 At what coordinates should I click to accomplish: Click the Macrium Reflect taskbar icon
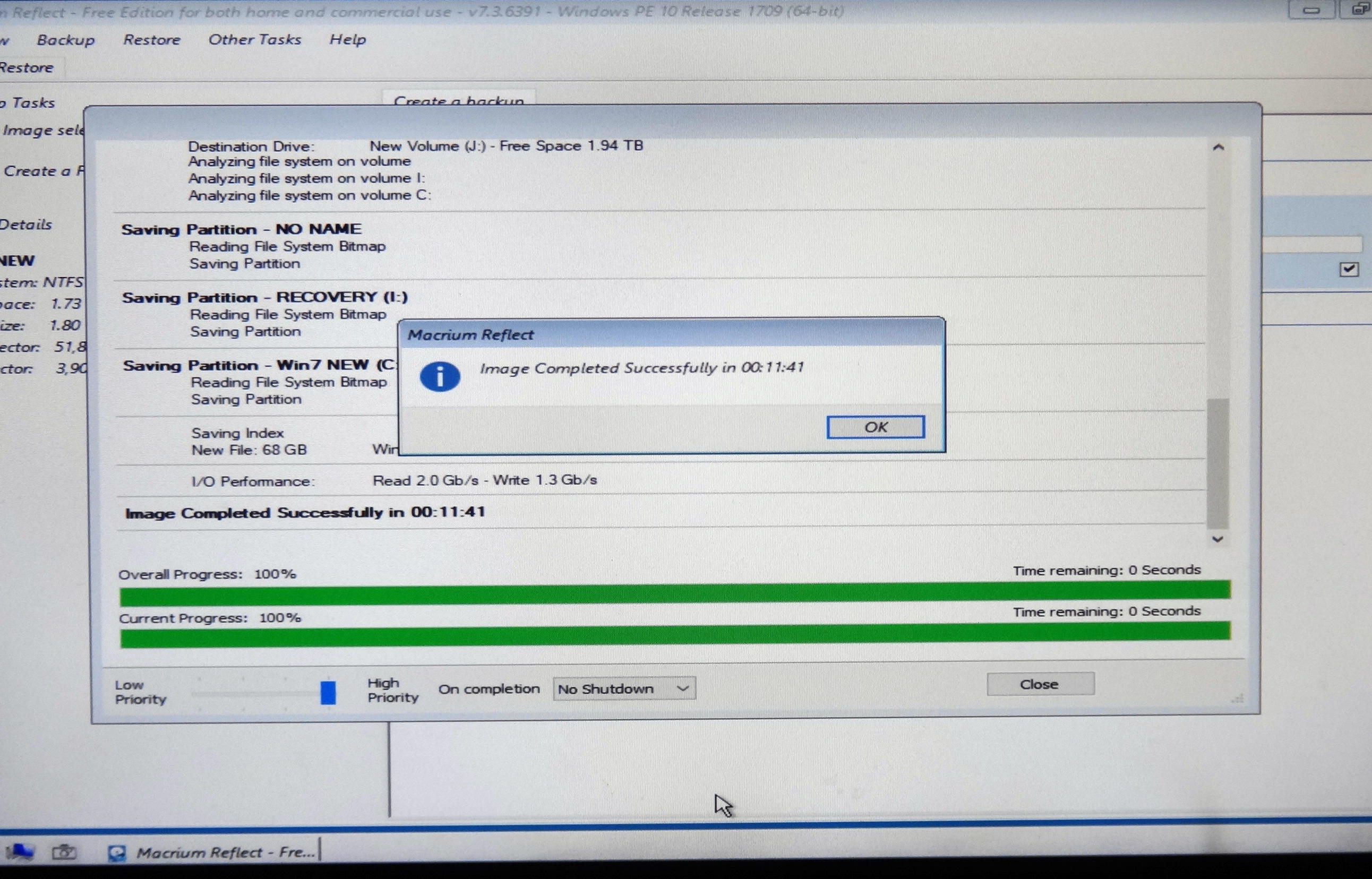tap(117, 853)
